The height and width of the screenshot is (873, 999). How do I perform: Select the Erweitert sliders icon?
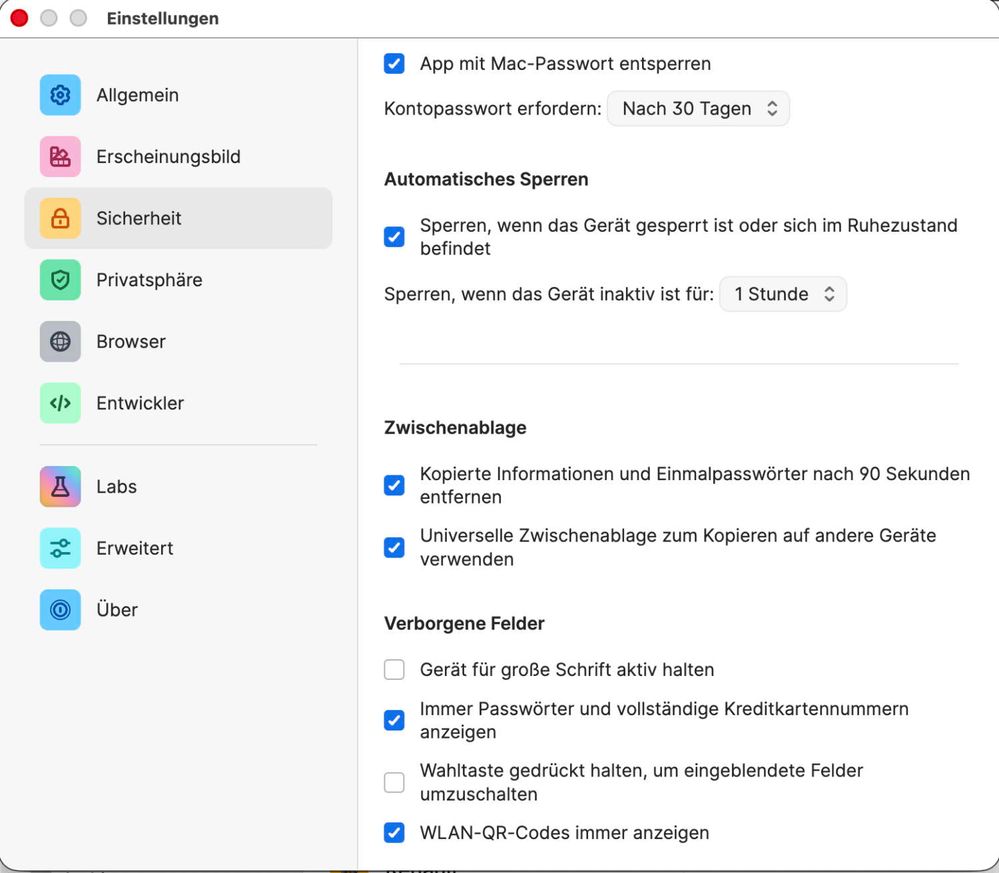[x=60, y=548]
